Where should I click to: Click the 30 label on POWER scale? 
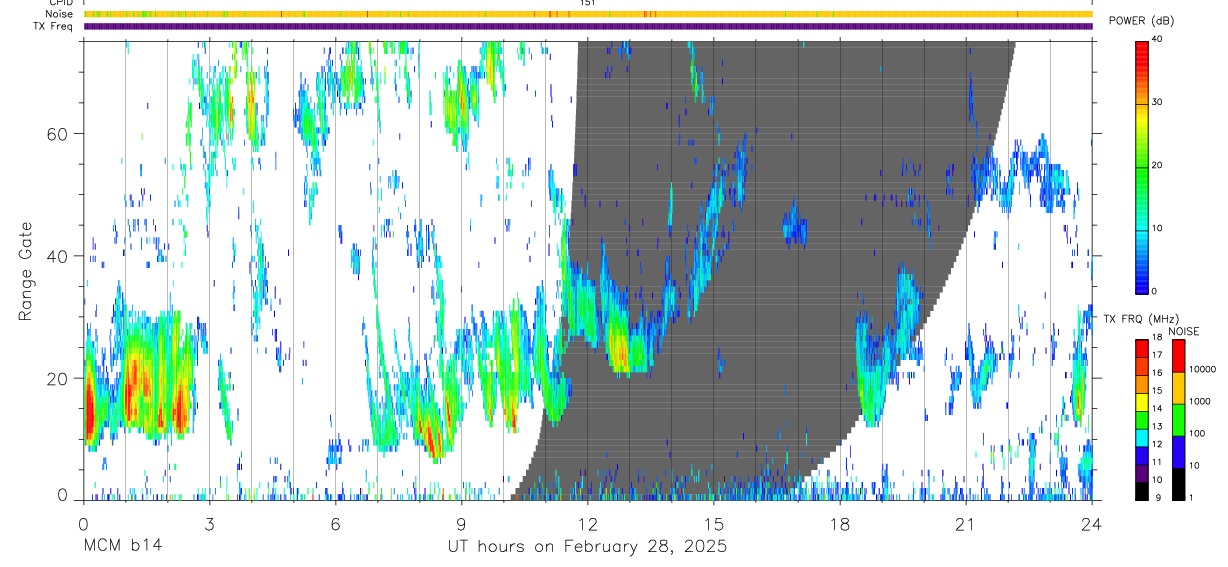click(1159, 102)
